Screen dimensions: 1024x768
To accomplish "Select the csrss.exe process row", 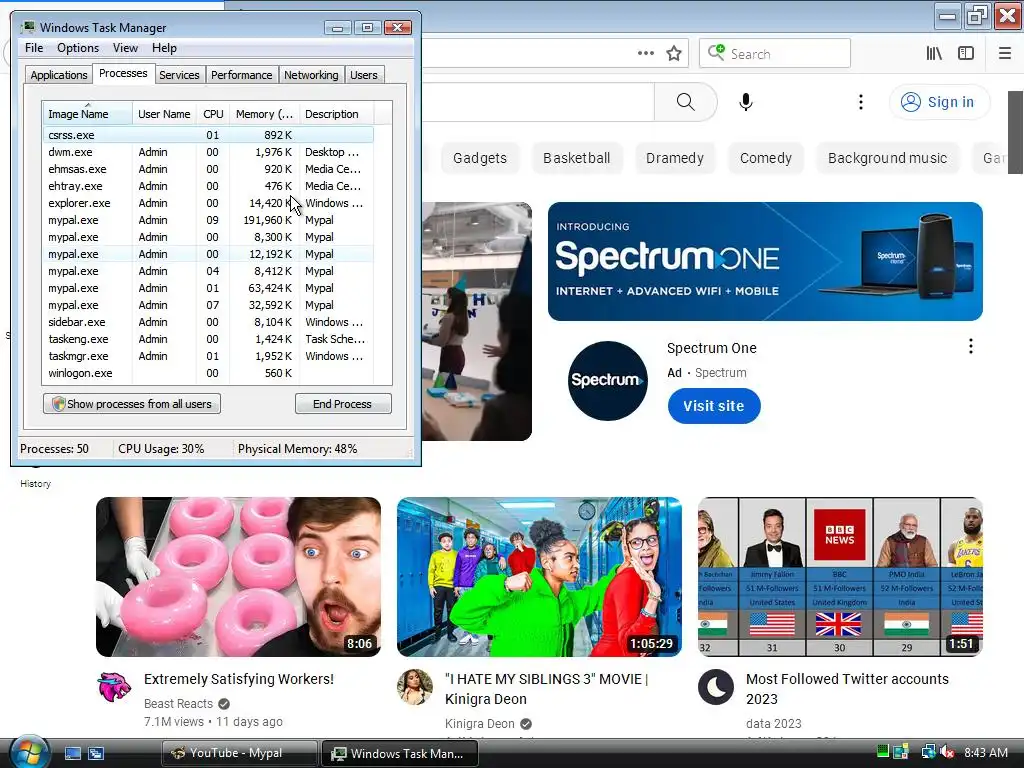I will (x=208, y=135).
